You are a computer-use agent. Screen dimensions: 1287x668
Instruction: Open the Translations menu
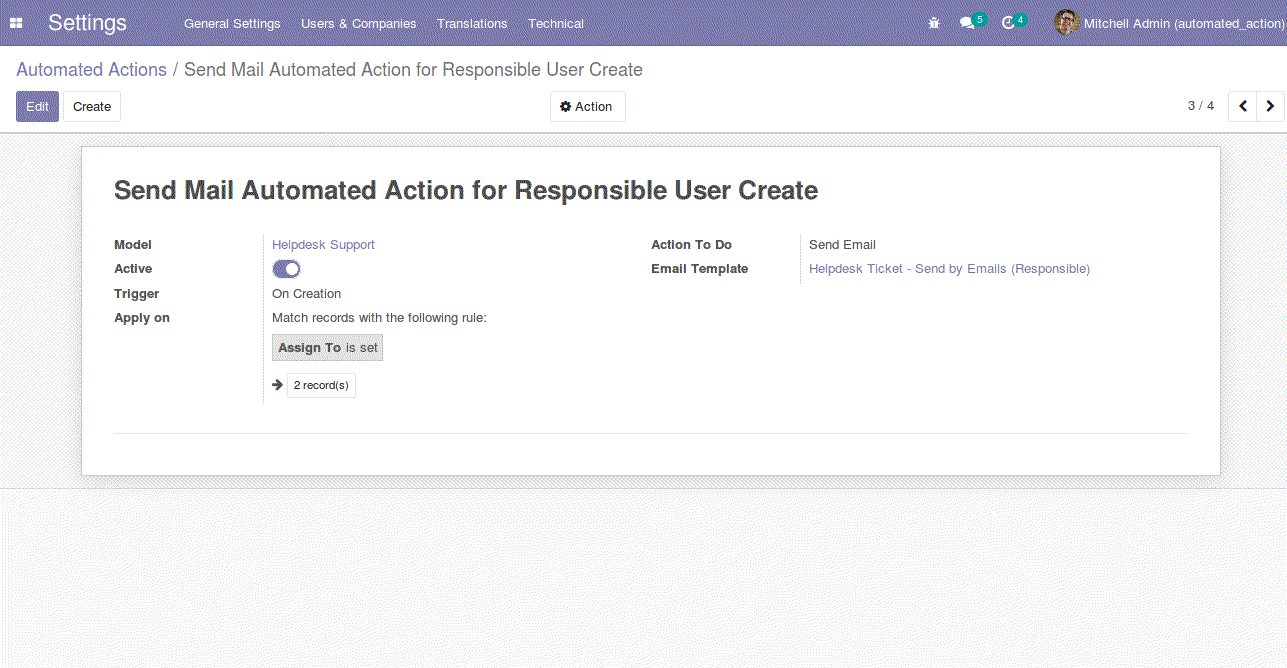(472, 23)
